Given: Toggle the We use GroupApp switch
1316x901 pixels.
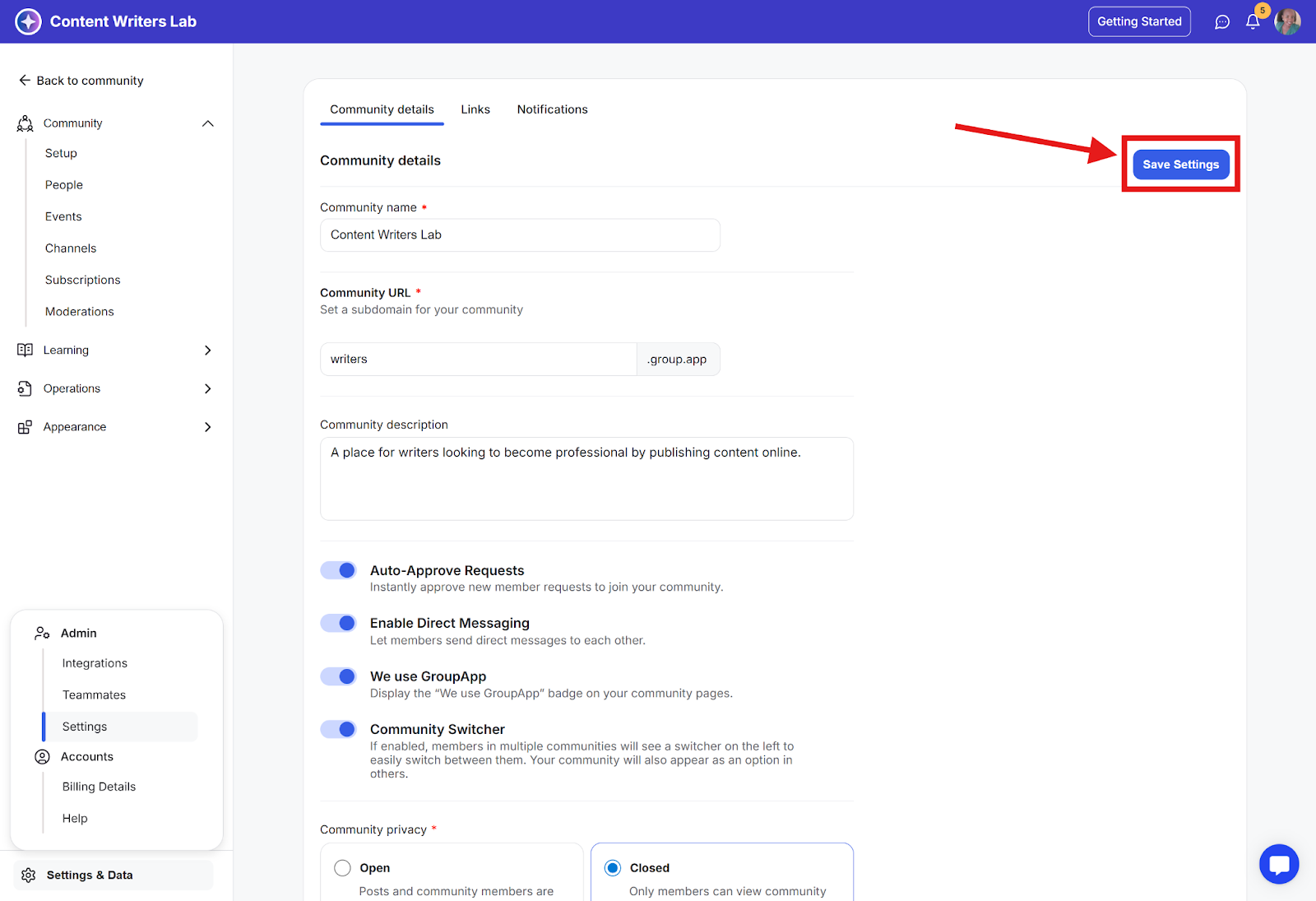Looking at the screenshot, I should point(338,676).
